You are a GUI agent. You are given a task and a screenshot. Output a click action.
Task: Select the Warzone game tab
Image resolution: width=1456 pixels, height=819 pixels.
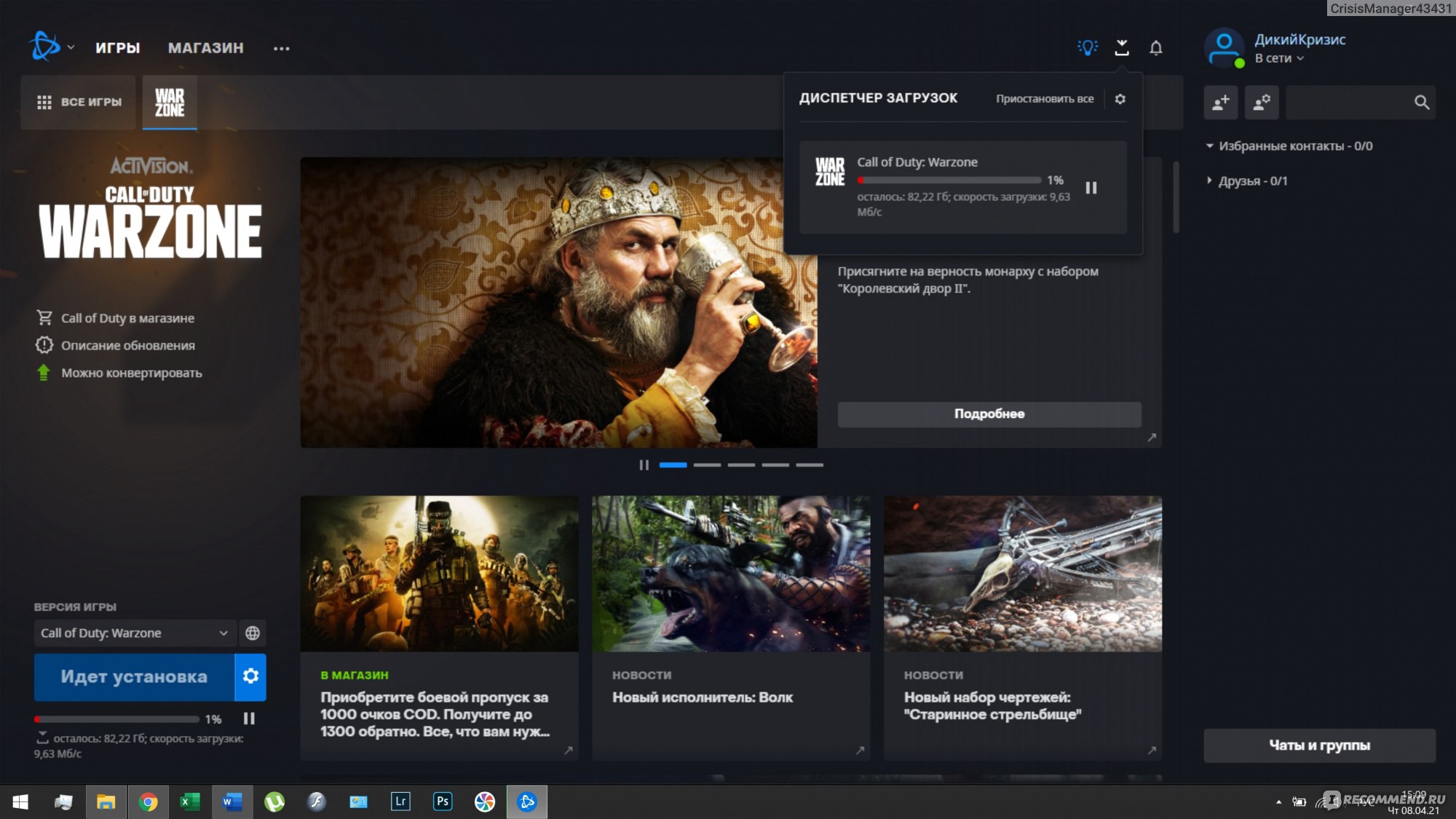click(x=170, y=103)
